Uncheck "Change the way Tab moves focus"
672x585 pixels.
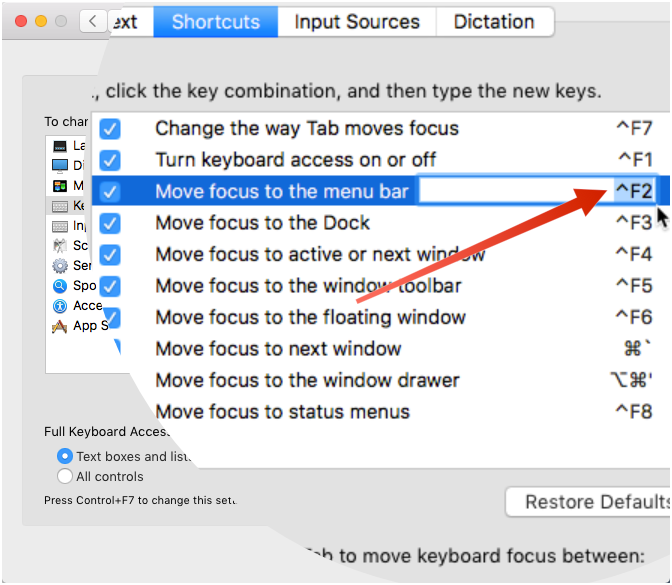click(x=110, y=128)
